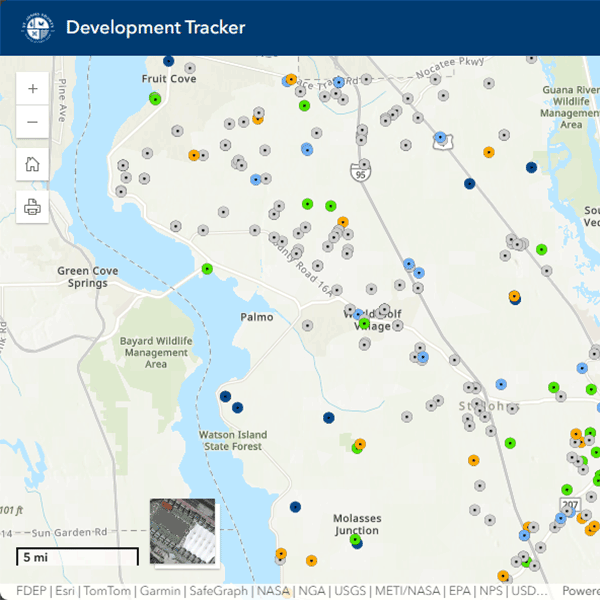The height and width of the screenshot is (600, 600).
Task: Click the Bayard Wildlife Management Area label
Action: (x=155, y=352)
